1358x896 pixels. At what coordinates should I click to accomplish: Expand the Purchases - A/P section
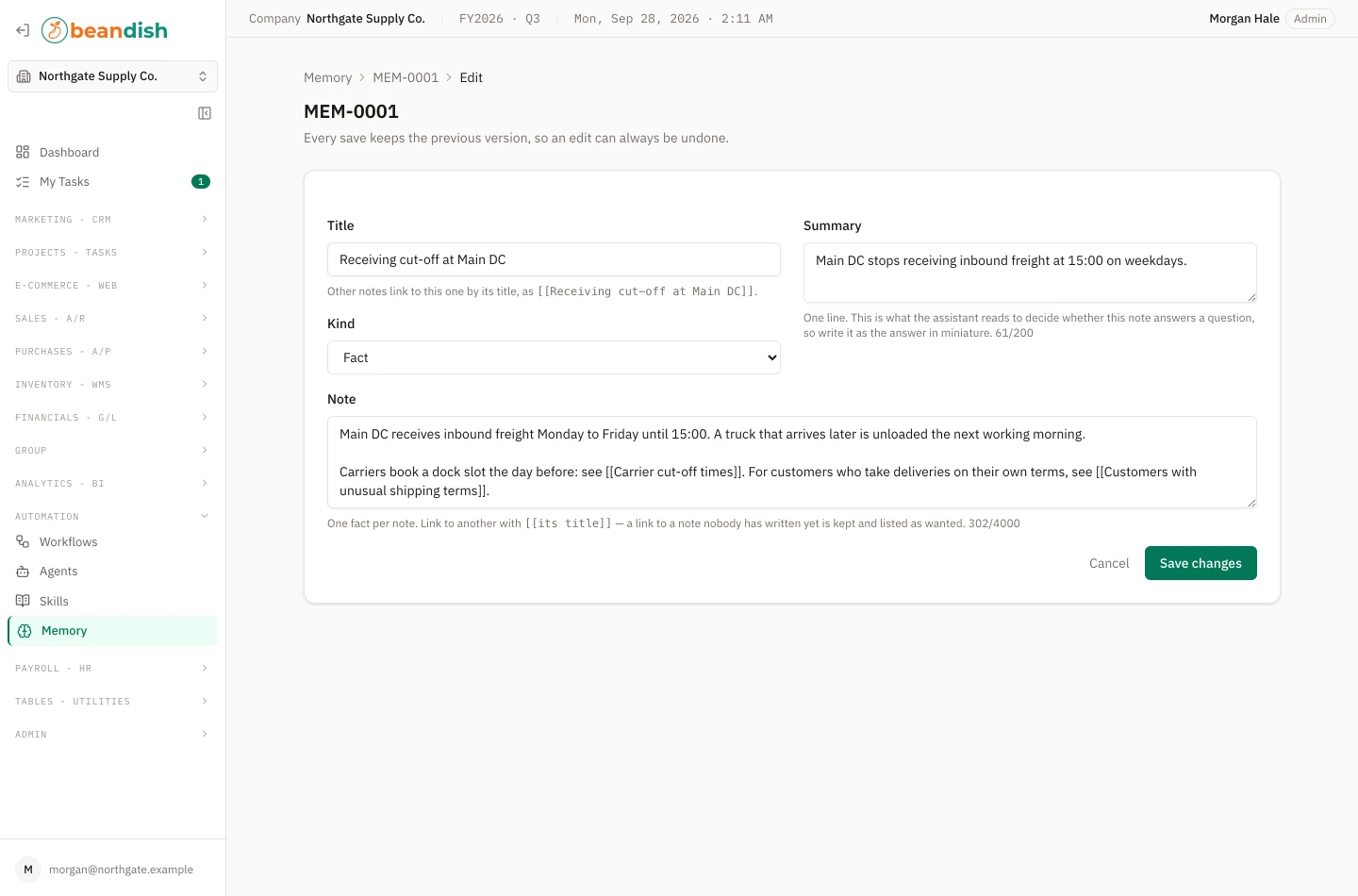[x=112, y=351]
